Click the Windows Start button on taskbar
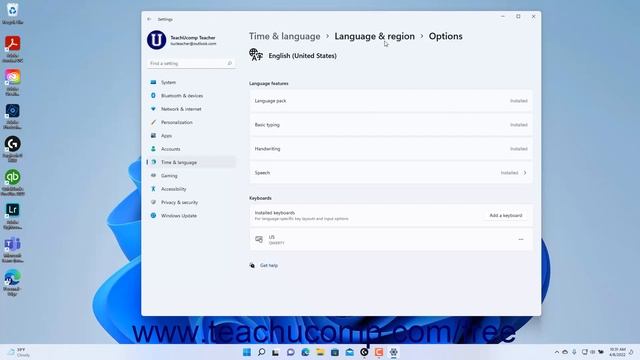This screenshot has height=360, width=640. pyautogui.click(x=247, y=352)
